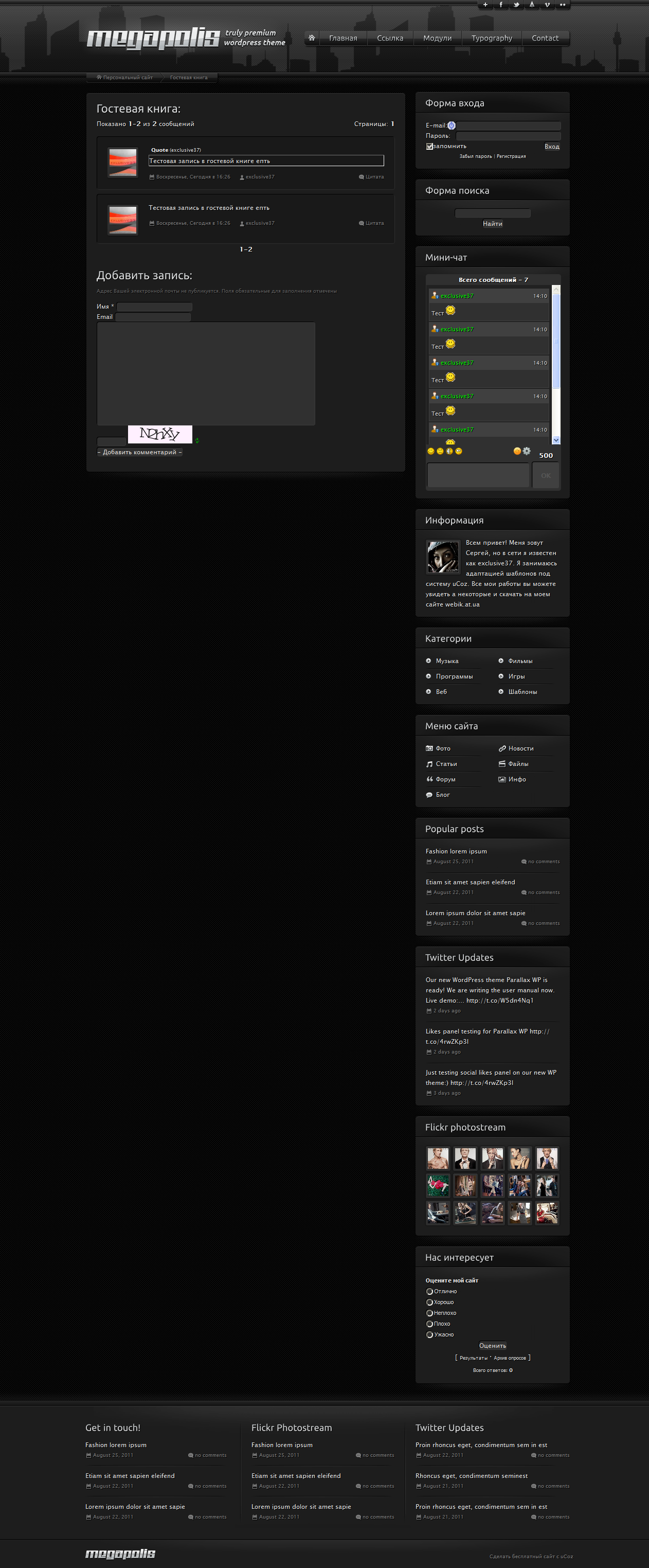Open first Flickr photostream thumbnail

438,1159
